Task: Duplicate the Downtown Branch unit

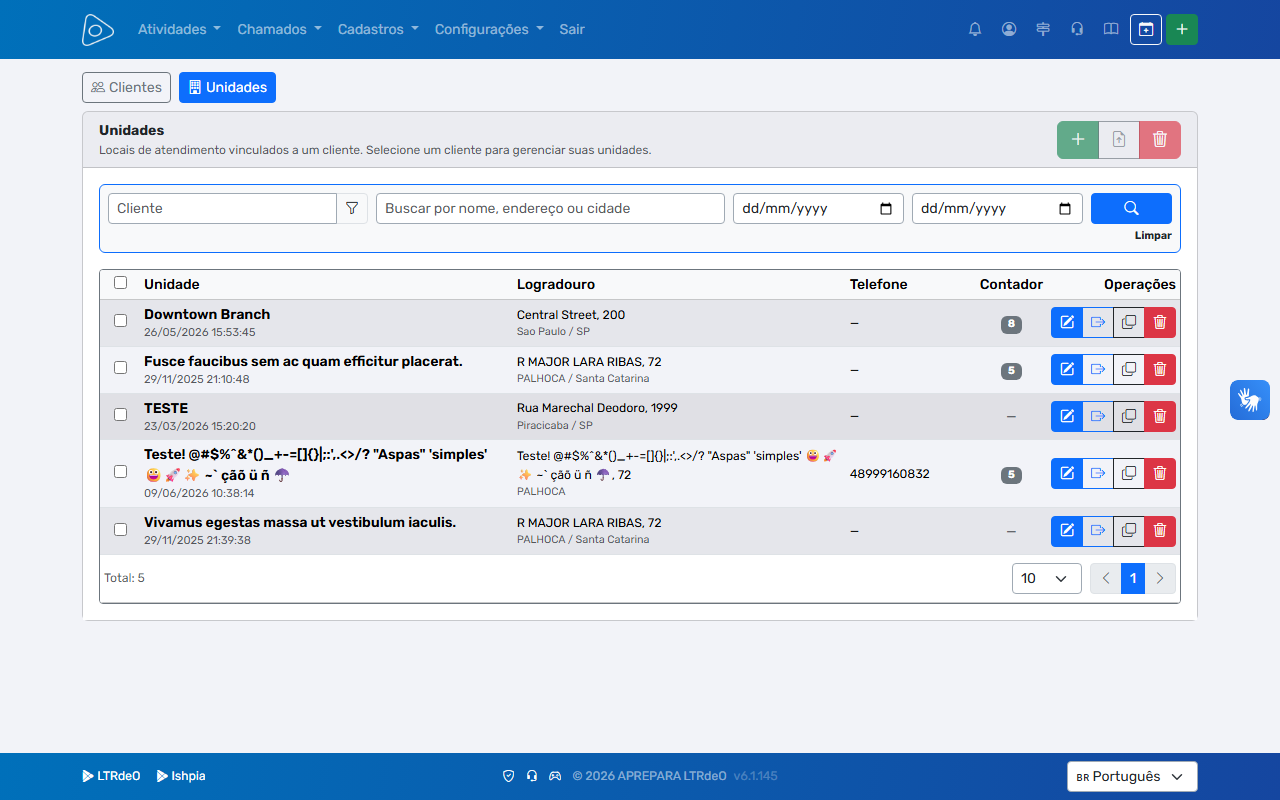Action: [1129, 322]
